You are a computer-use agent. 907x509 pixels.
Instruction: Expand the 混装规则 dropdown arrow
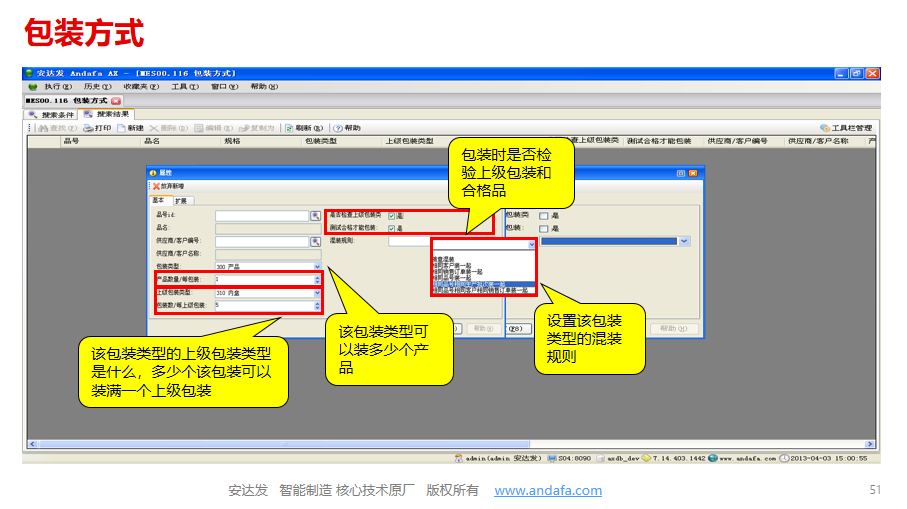point(530,242)
